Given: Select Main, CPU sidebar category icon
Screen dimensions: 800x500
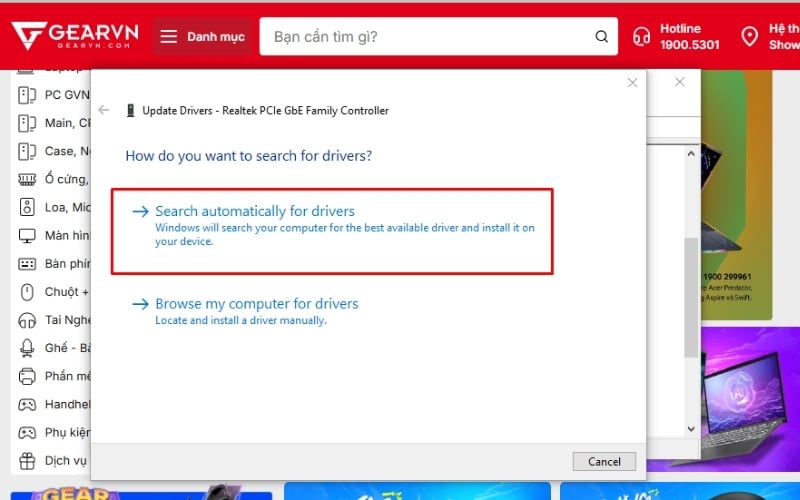Looking at the screenshot, I should [x=27, y=123].
